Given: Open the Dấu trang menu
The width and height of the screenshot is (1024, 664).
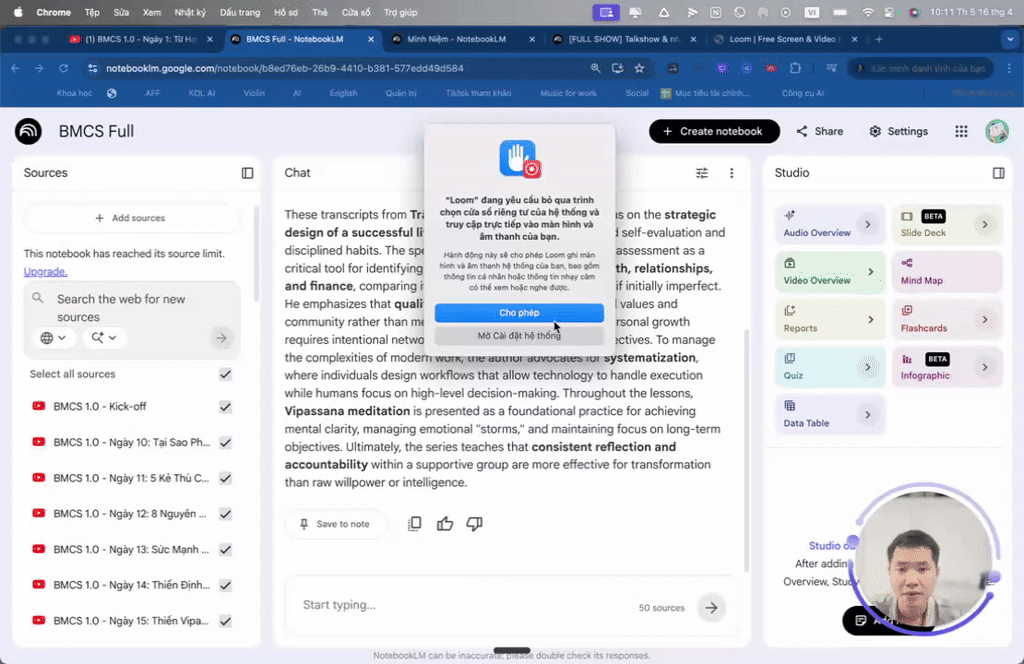Looking at the screenshot, I should [240, 12].
